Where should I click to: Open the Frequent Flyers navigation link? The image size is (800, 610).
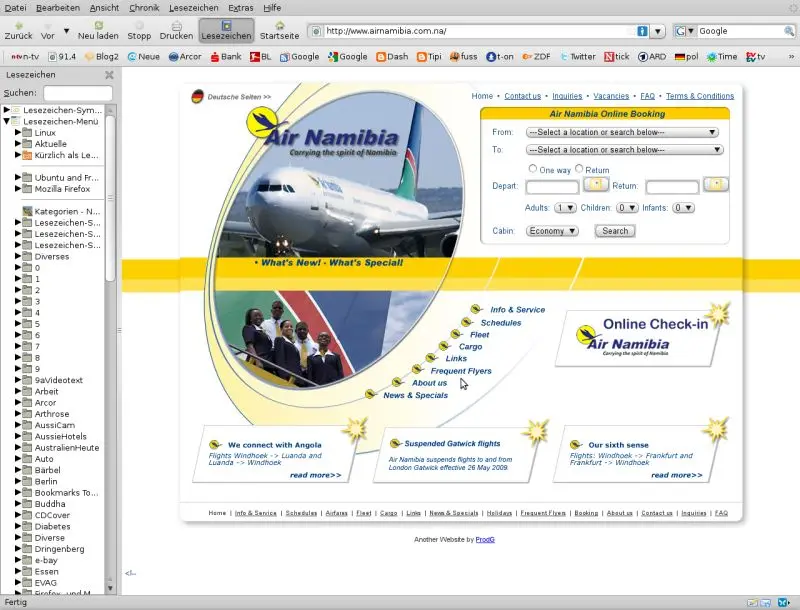461,371
